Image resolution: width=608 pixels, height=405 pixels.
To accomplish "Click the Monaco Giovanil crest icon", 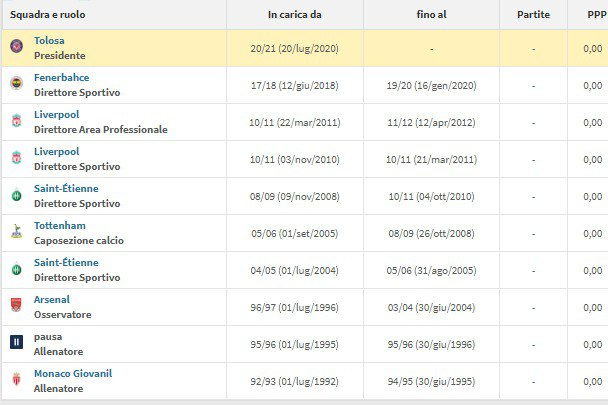I will coord(16,379).
